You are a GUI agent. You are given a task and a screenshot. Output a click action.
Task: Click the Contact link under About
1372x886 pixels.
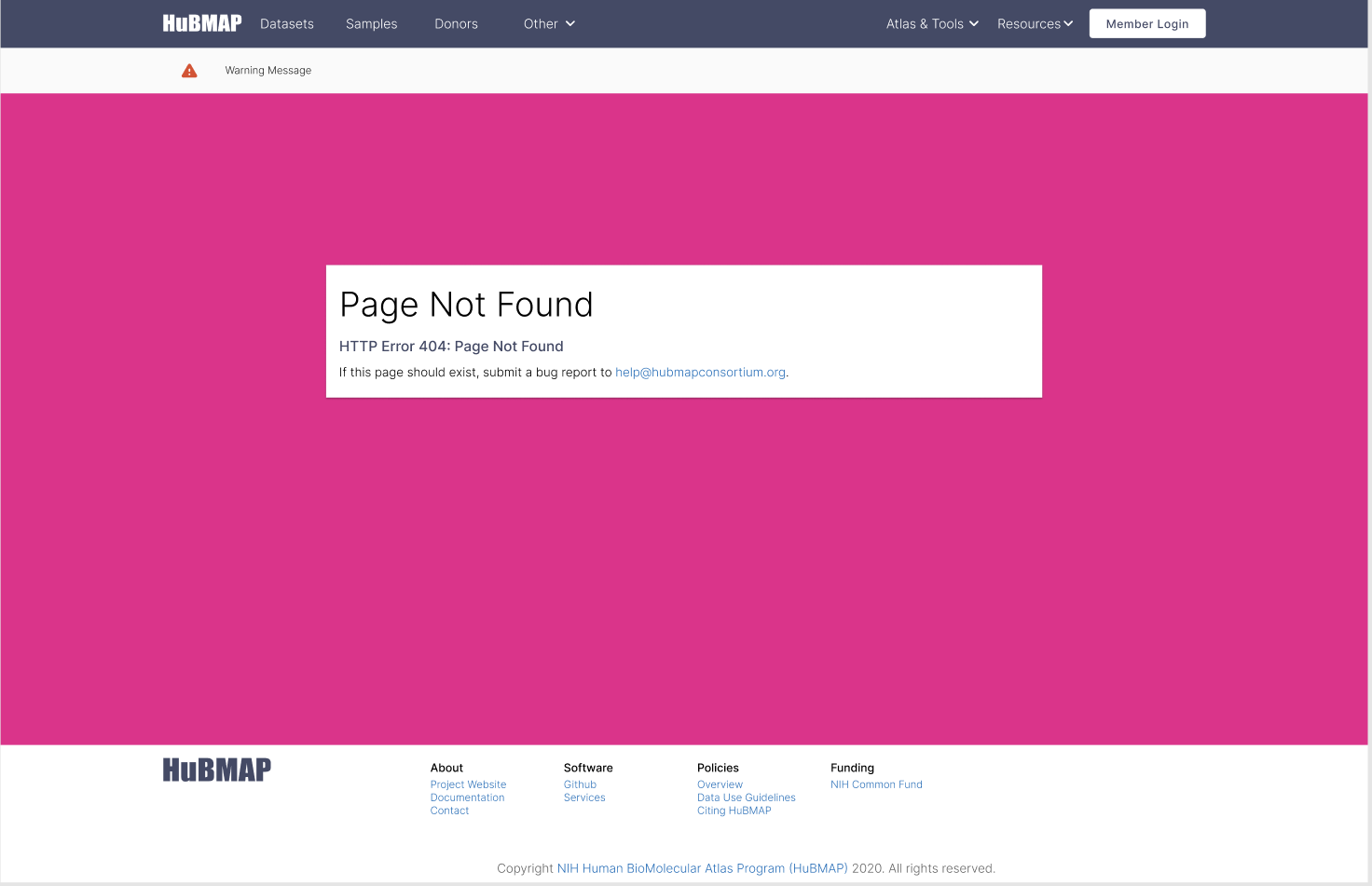click(449, 811)
